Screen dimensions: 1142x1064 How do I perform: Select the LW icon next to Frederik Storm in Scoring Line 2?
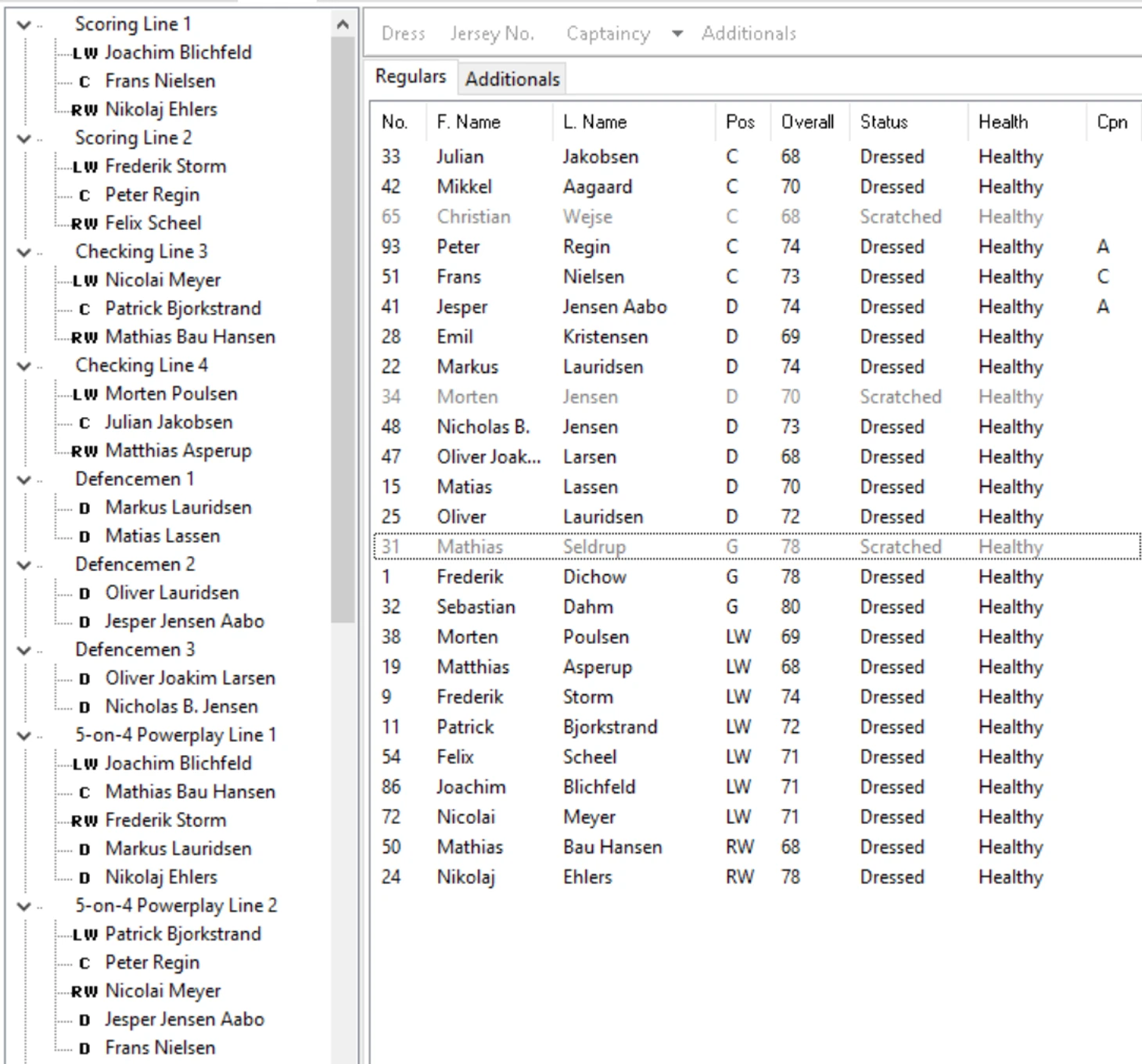click(x=84, y=167)
